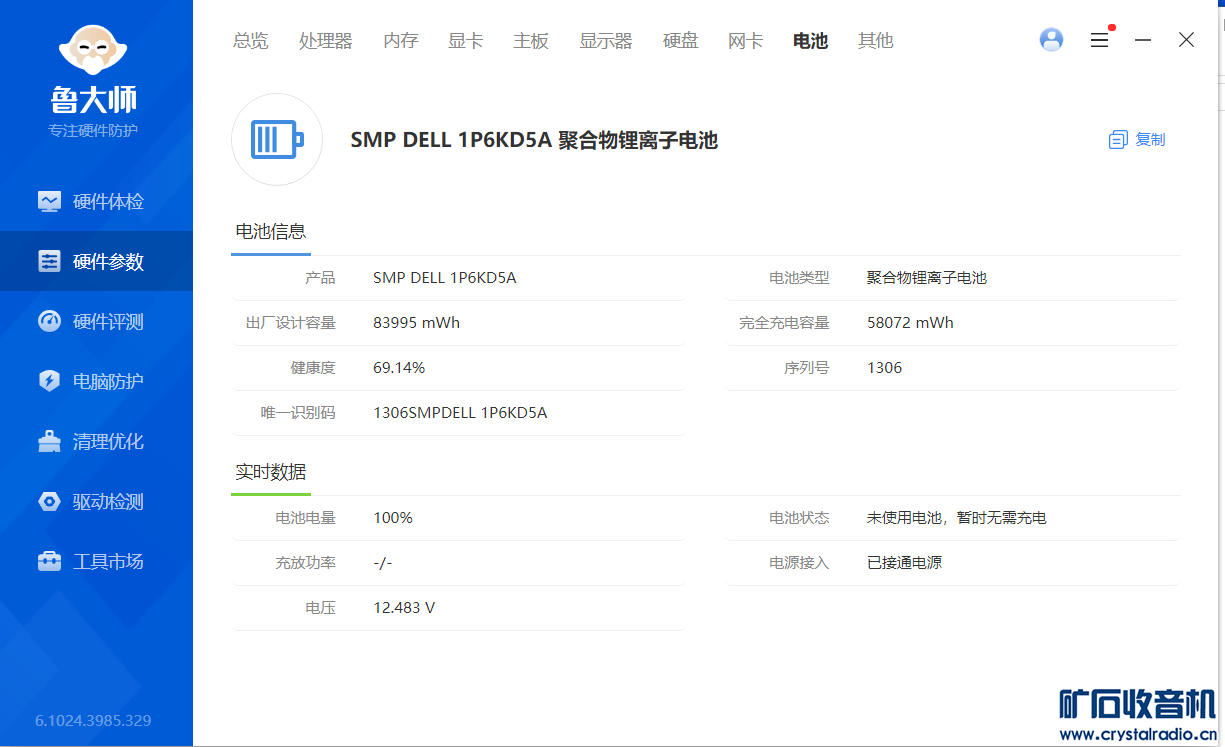Switch to the 总览 tab
Viewport: 1225px width, 747px height.
(250, 41)
